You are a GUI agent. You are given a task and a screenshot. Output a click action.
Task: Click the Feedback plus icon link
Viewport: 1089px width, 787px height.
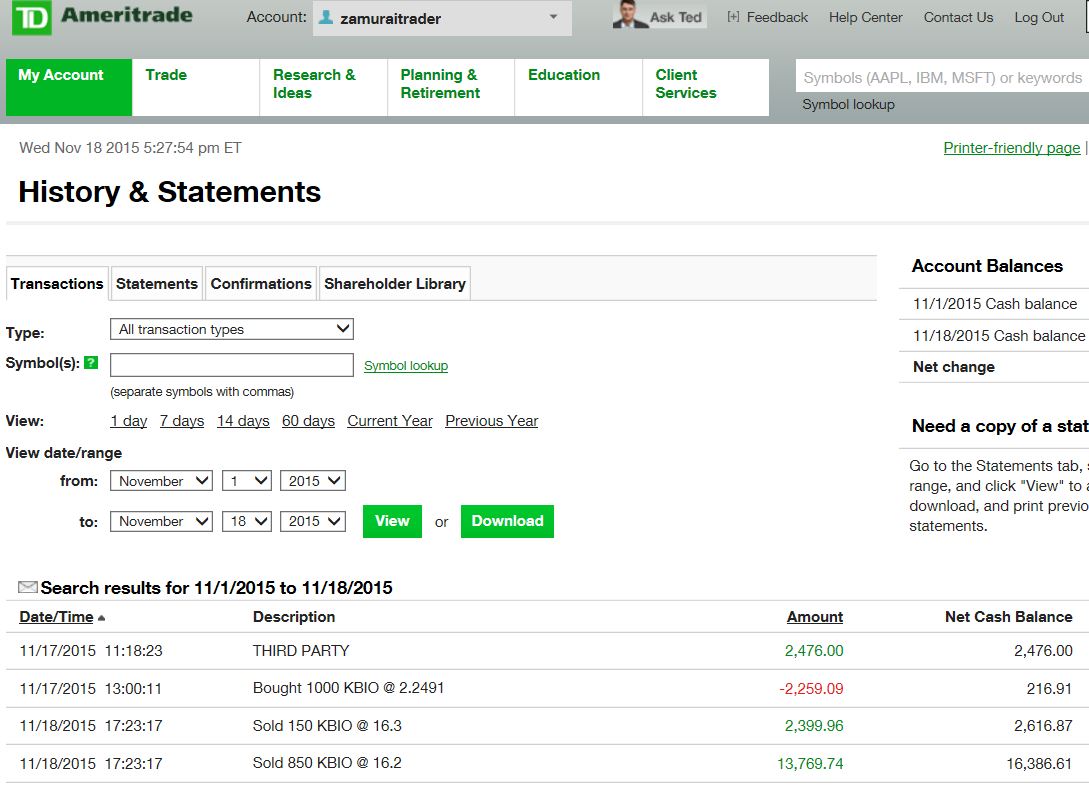point(733,17)
